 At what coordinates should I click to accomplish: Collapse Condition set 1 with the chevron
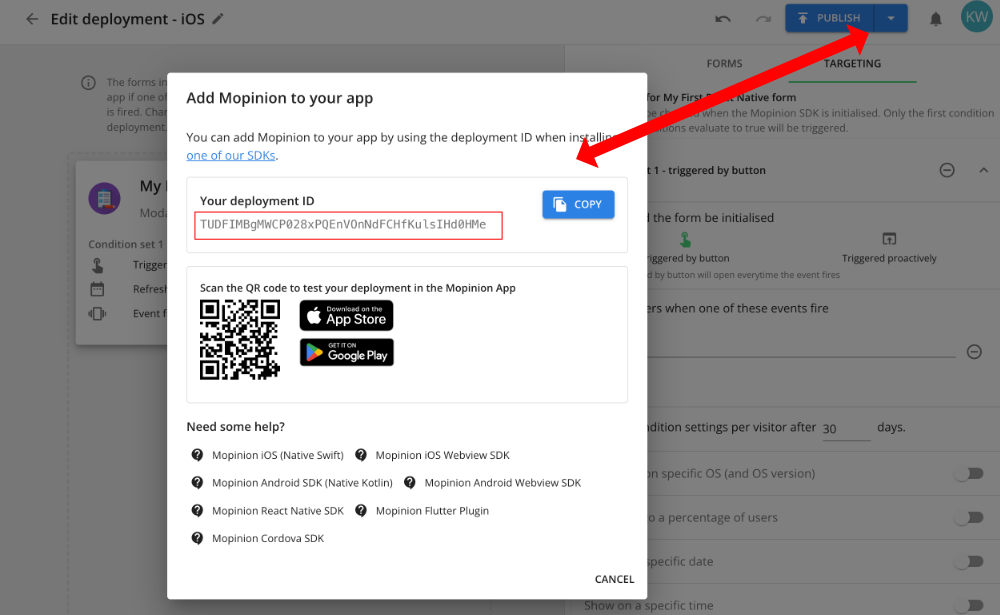pos(981,170)
